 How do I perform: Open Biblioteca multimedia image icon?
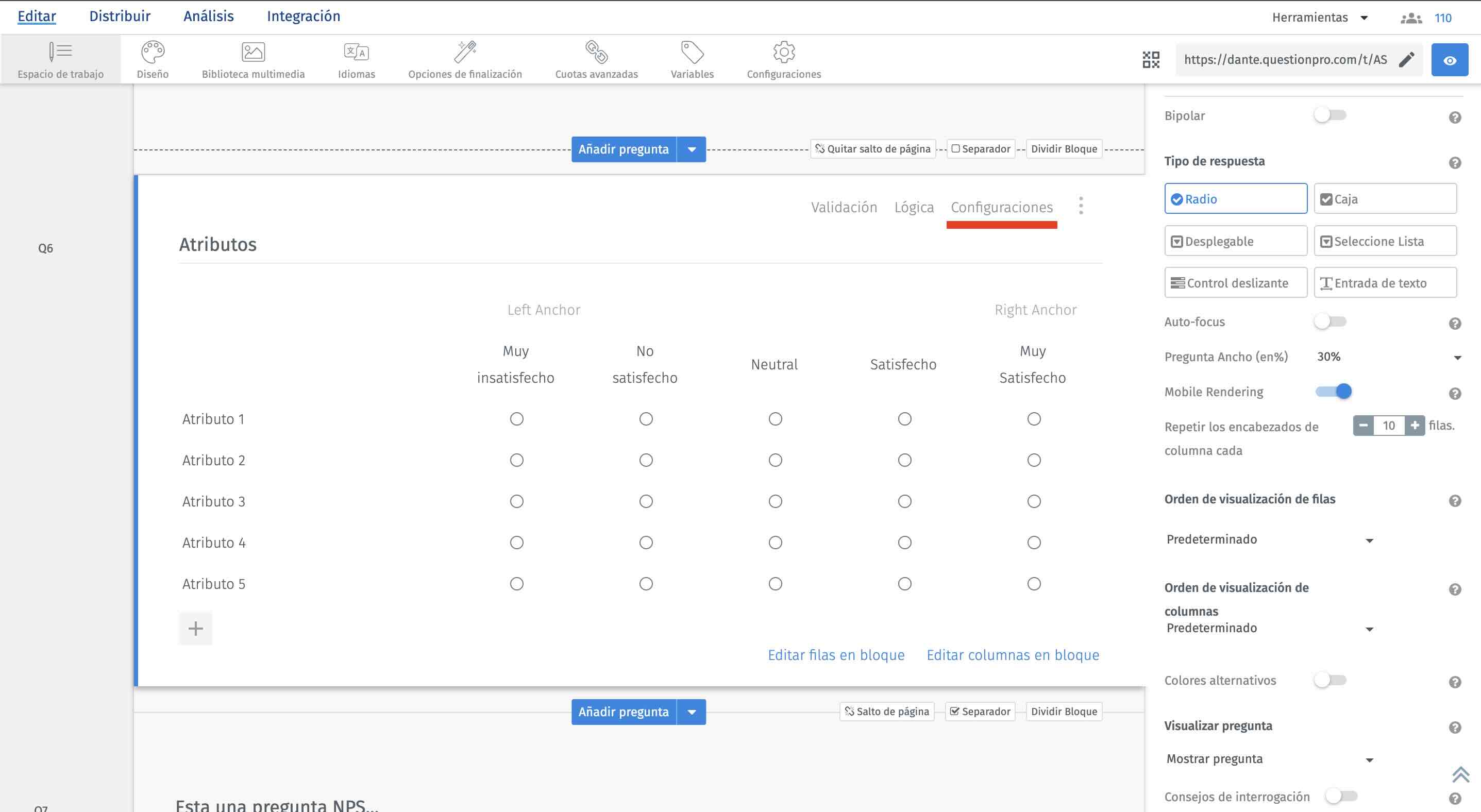coord(253,52)
